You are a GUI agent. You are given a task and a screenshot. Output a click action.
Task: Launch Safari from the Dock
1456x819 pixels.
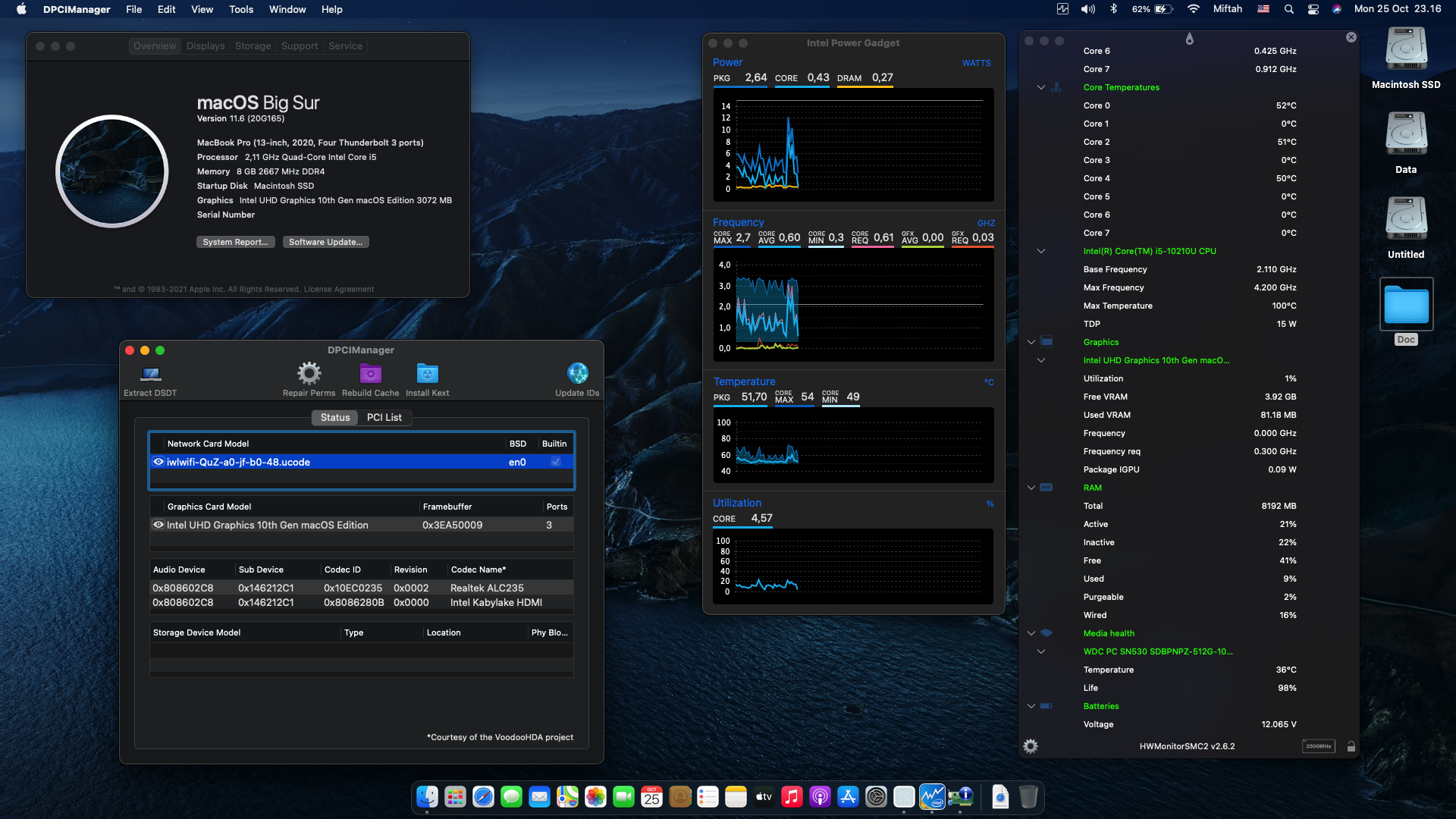pyautogui.click(x=483, y=797)
